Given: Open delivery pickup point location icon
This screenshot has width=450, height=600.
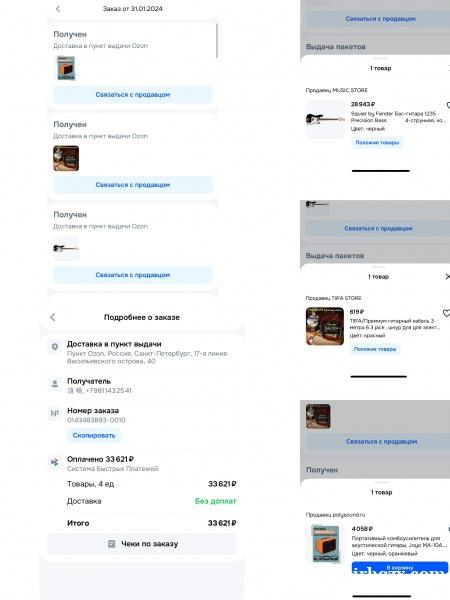Looking at the screenshot, I should click(55, 346).
